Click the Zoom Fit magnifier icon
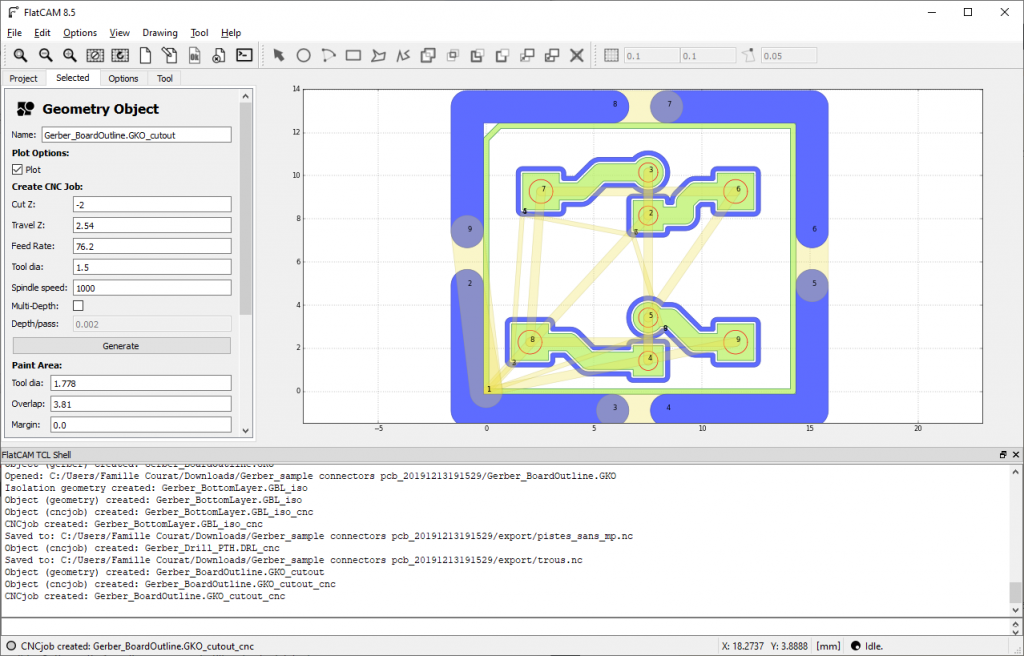Viewport: 1024px width, 656px height. coord(20,56)
